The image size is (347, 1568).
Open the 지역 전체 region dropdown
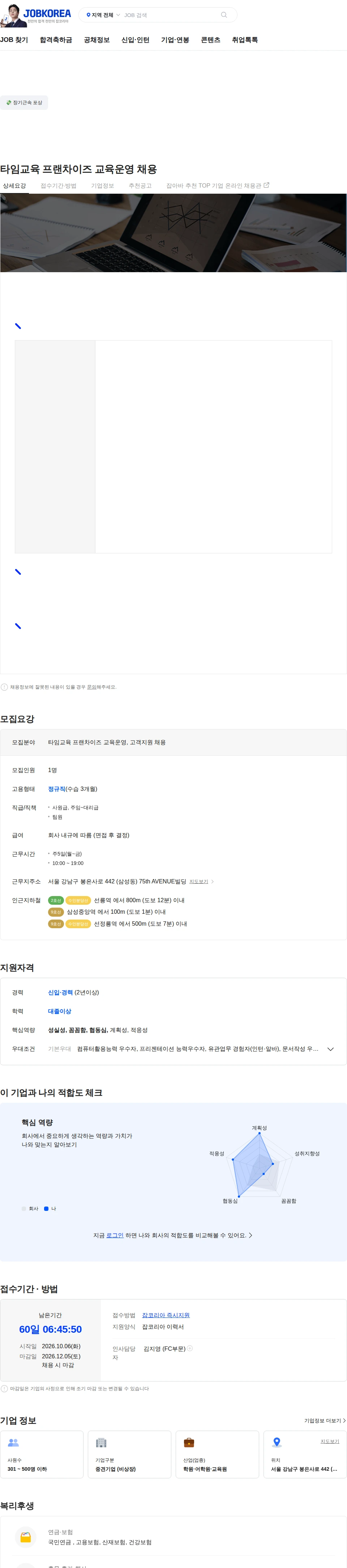point(103,15)
